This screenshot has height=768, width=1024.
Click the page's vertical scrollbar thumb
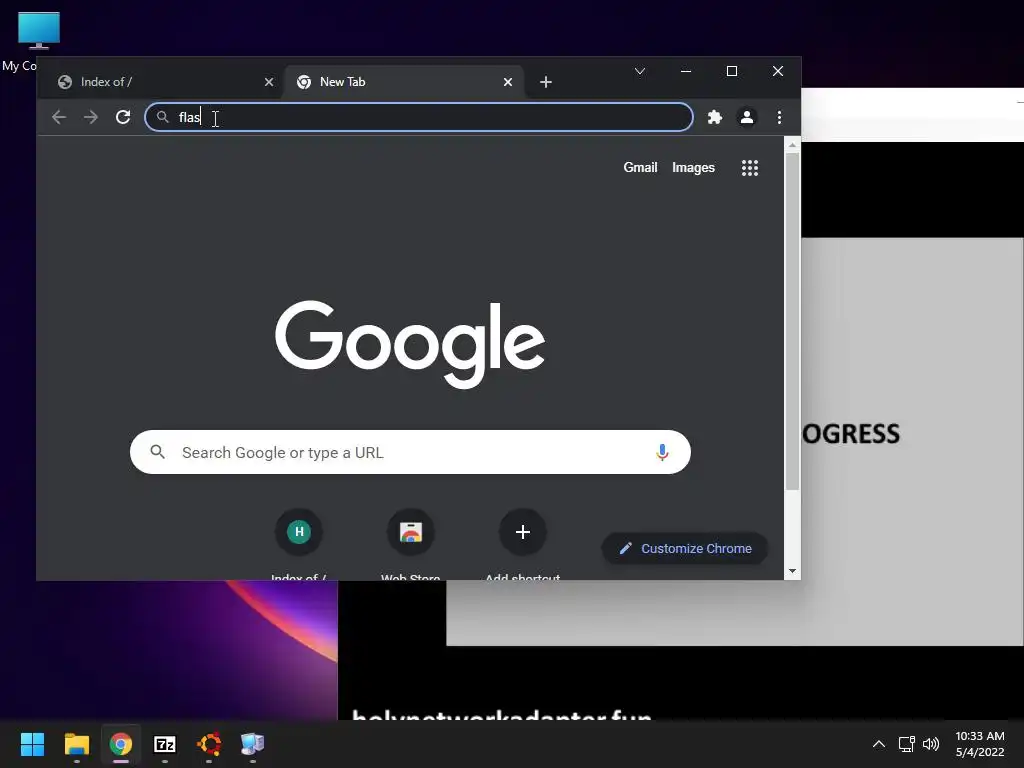coord(792,321)
